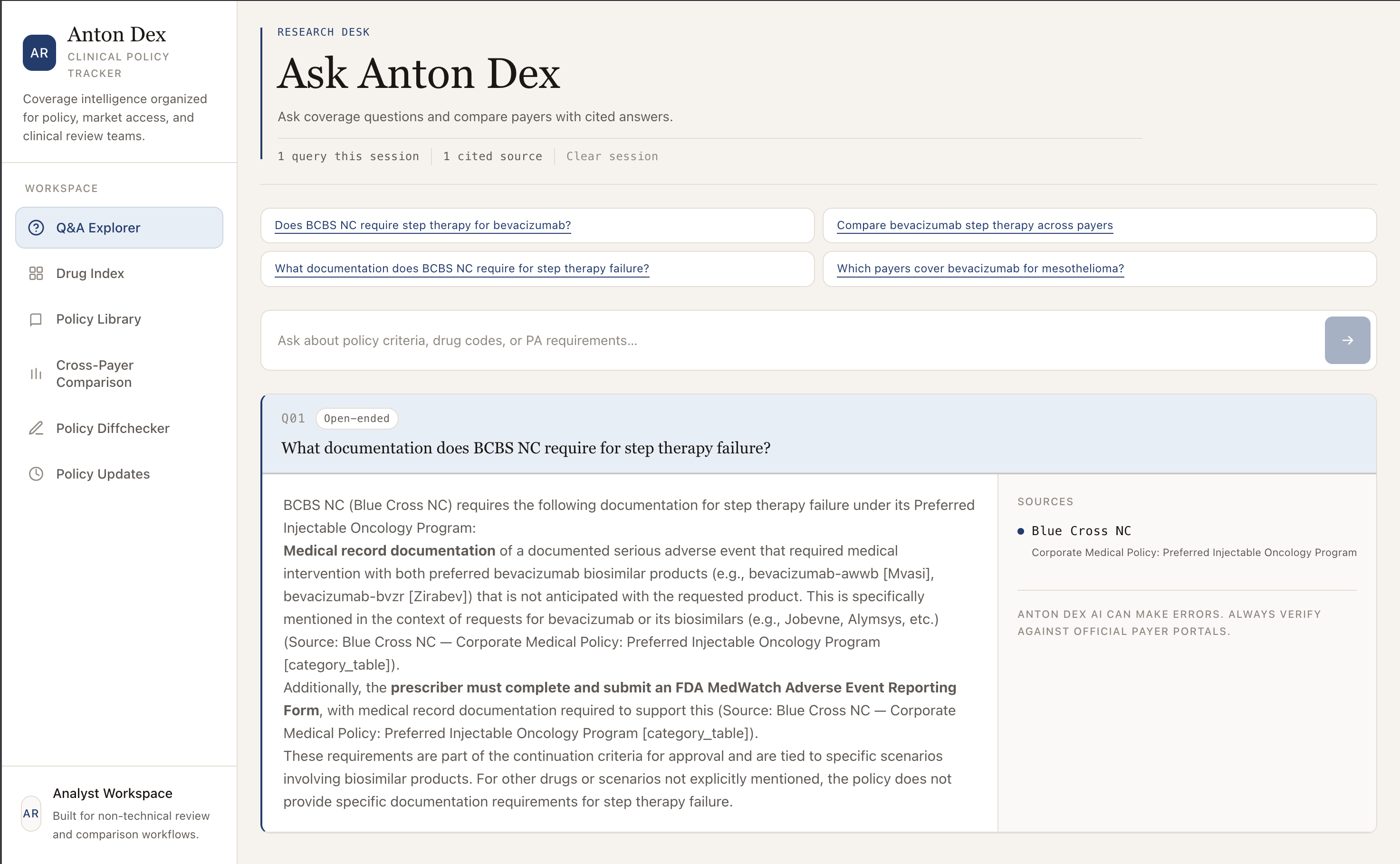This screenshot has width=1400, height=864.
Task: Pick 'Which payers cover bevacizumab for mesothelioma?'
Action: tap(980, 269)
